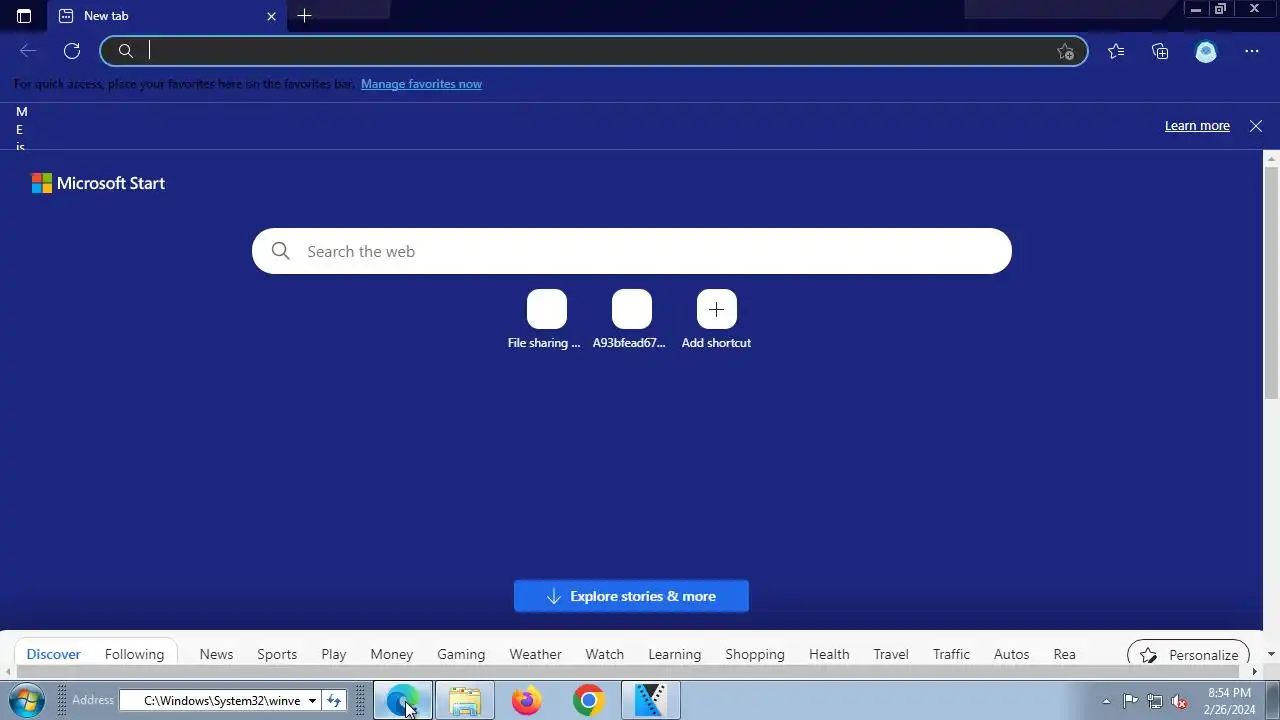The height and width of the screenshot is (720, 1280).
Task: Open the Traffic feed tab
Action: pos(951,654)
